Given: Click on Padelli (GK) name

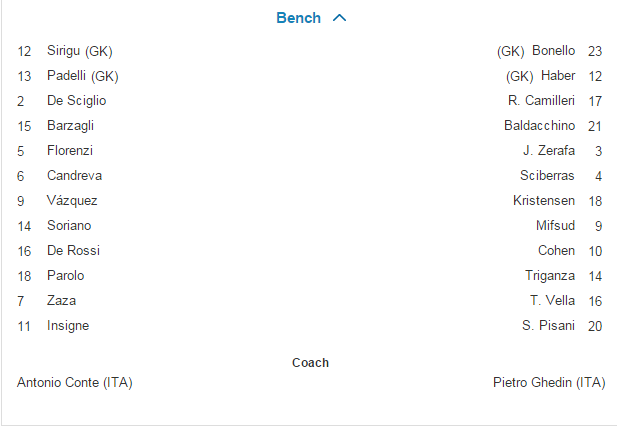Looking at the screenshot, I should click(82, 76).
